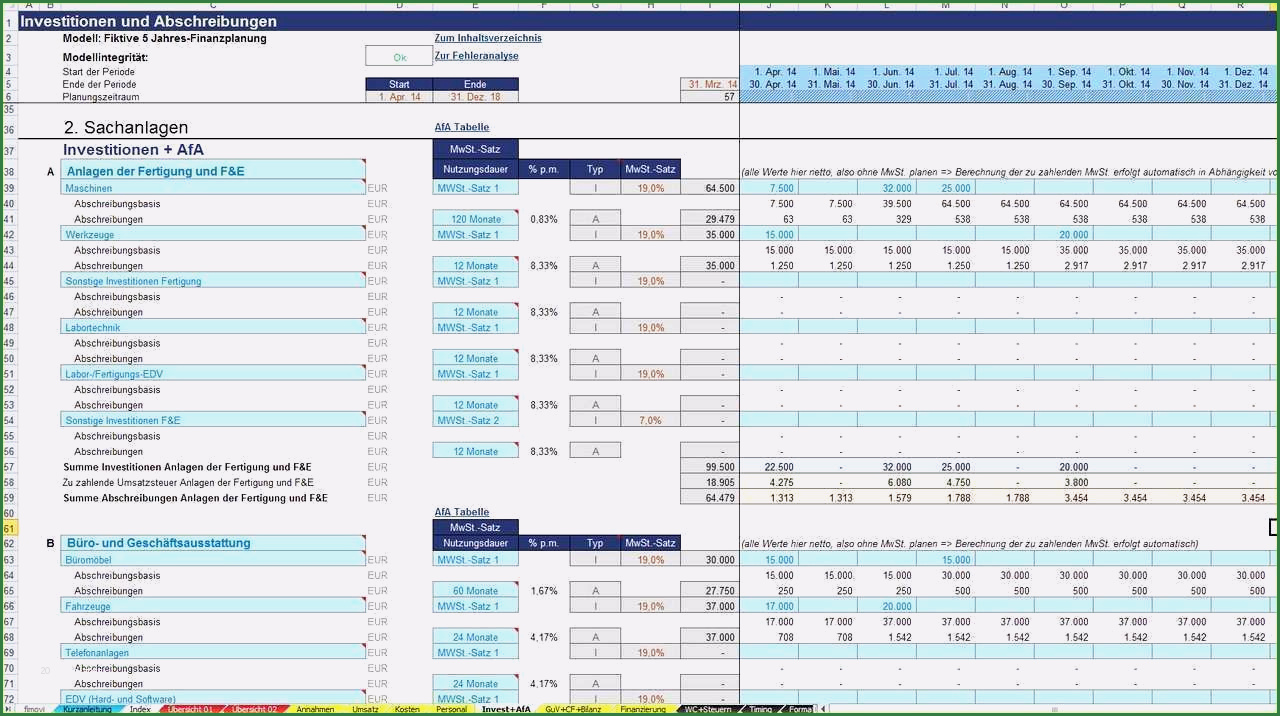1280x716 pixels.
Task: Switch to the Umsatz sheet tab
Action: point(365,709)
